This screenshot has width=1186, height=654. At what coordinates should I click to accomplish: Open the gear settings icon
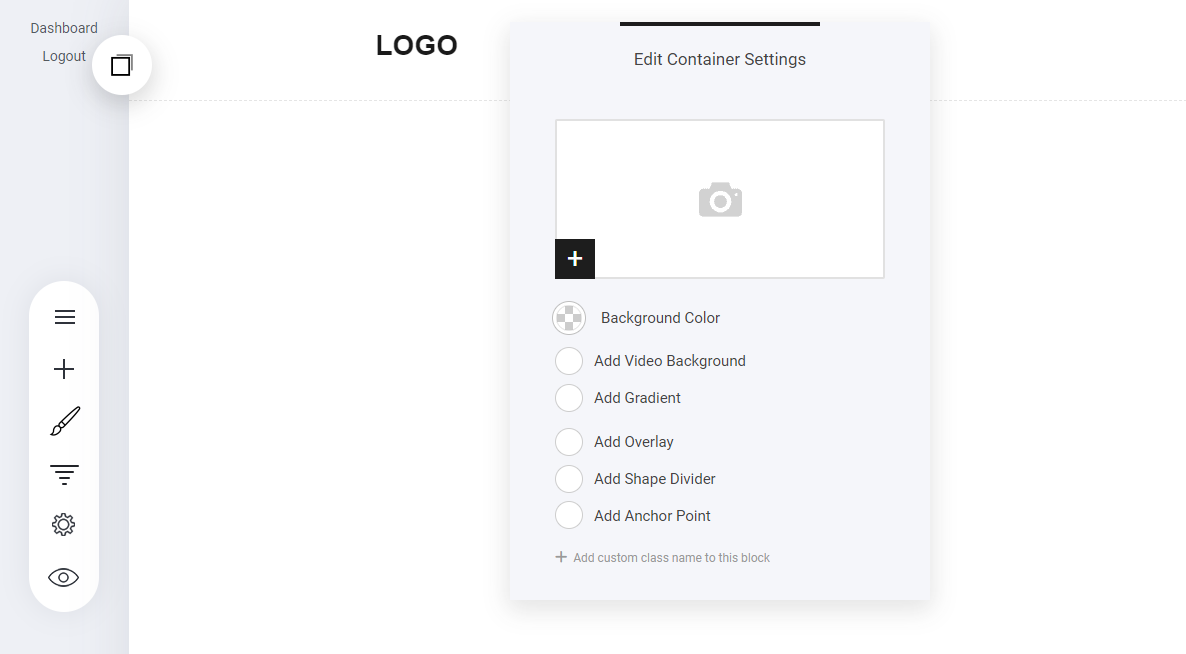click(x=64, y=525)
